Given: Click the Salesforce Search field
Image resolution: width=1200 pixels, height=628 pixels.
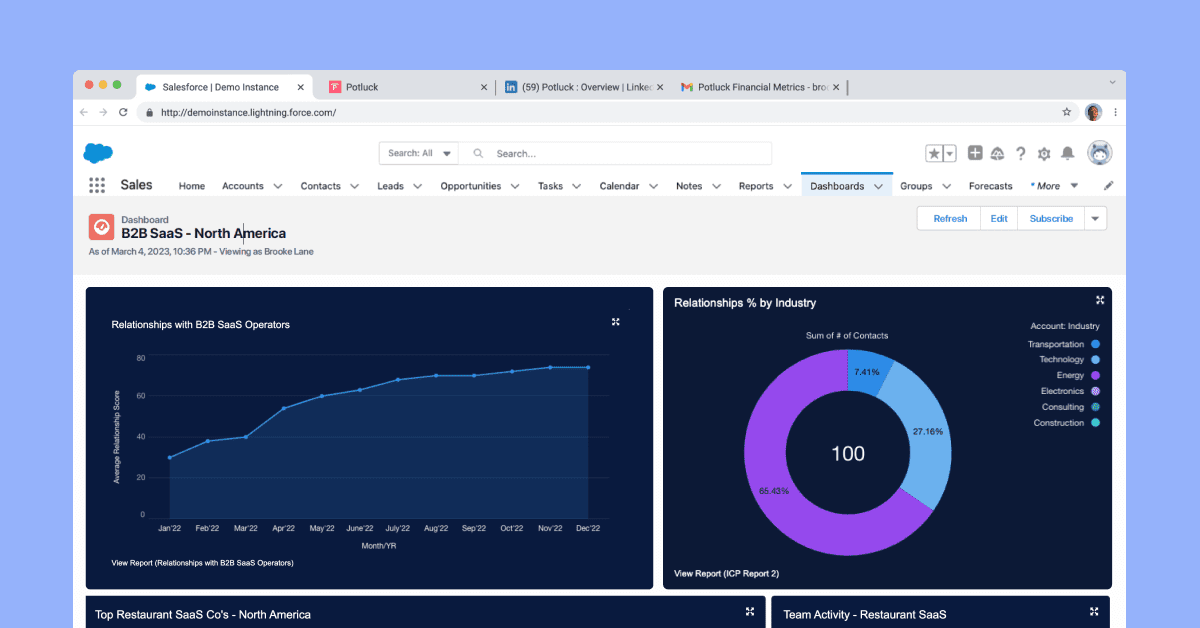Looking at the screenshot, I should [616, 153].
